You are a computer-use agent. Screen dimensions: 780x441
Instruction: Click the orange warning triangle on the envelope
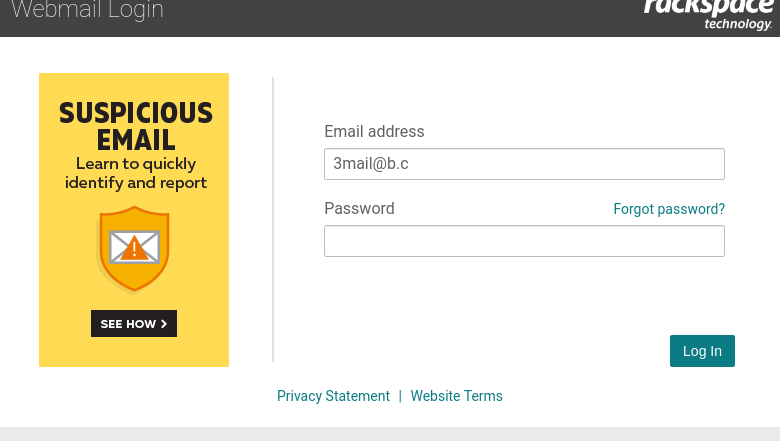[134, 248]
